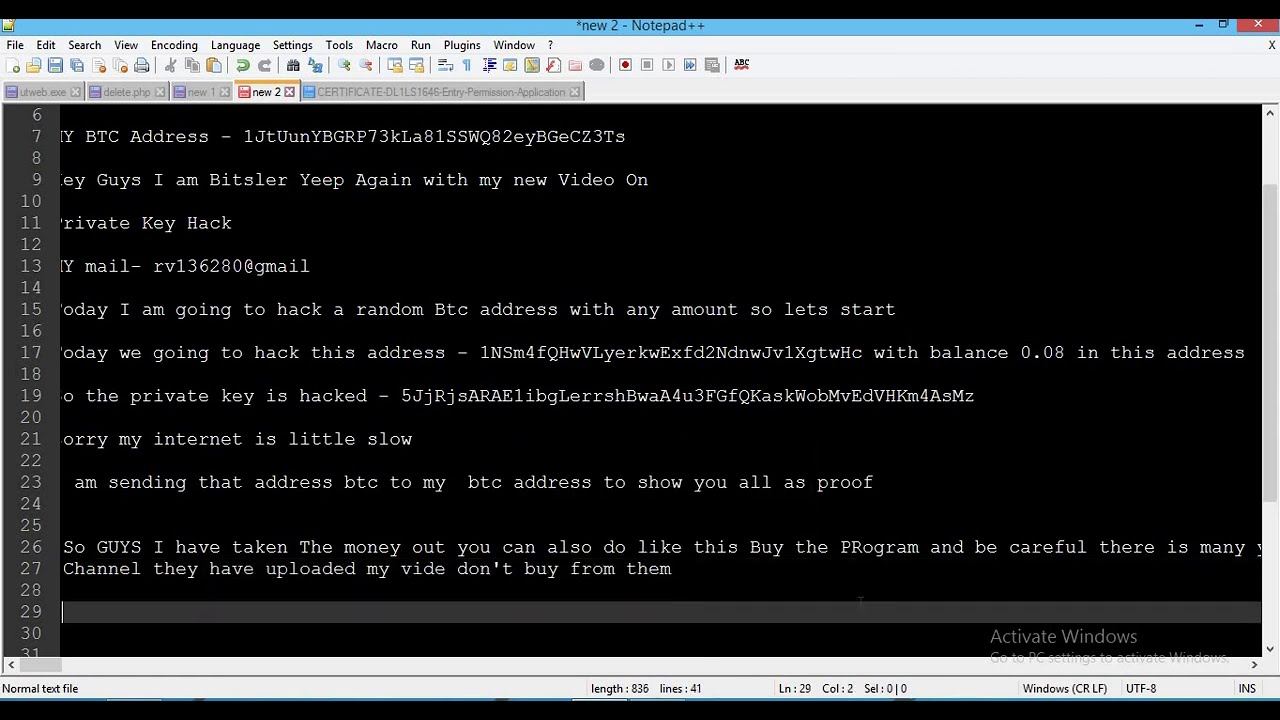This screenshot has width=1280, height=720.
Task: Open the ? help menu
Action: [x=550, y=45]
